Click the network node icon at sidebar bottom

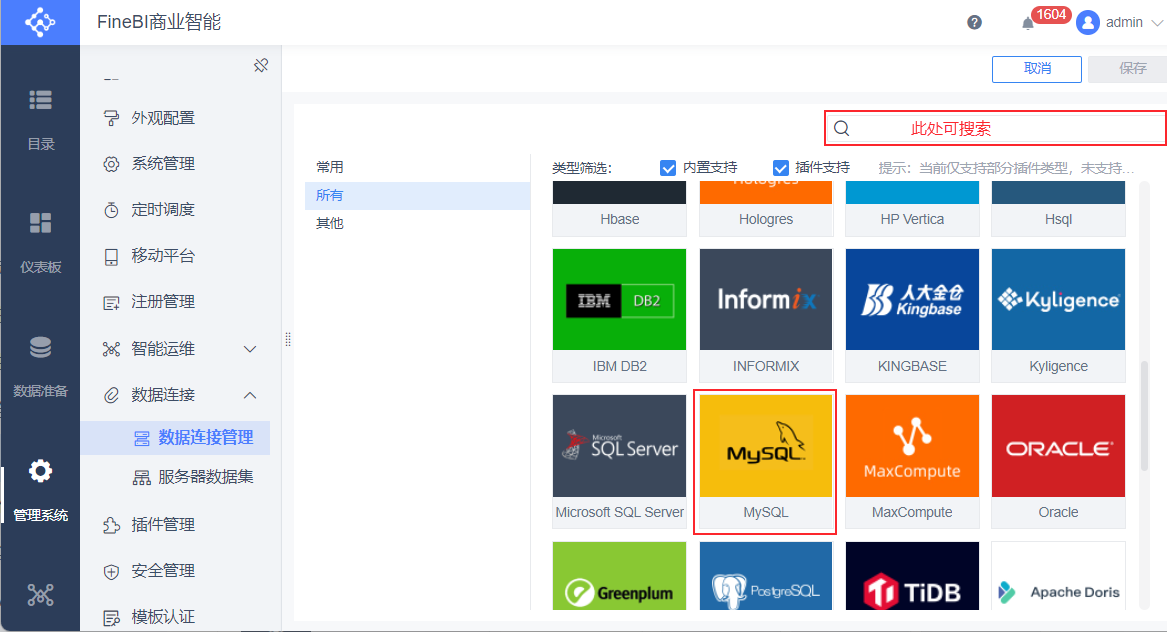tap(40, 595)
